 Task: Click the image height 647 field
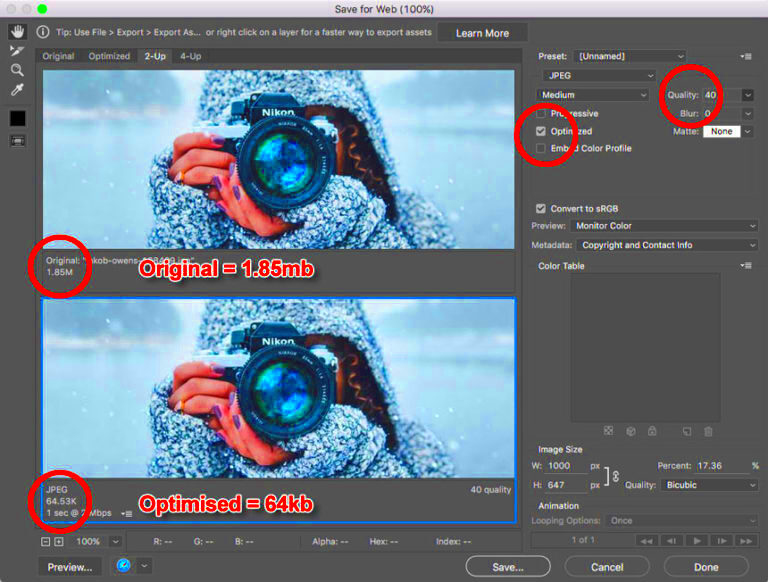(566, 485)
